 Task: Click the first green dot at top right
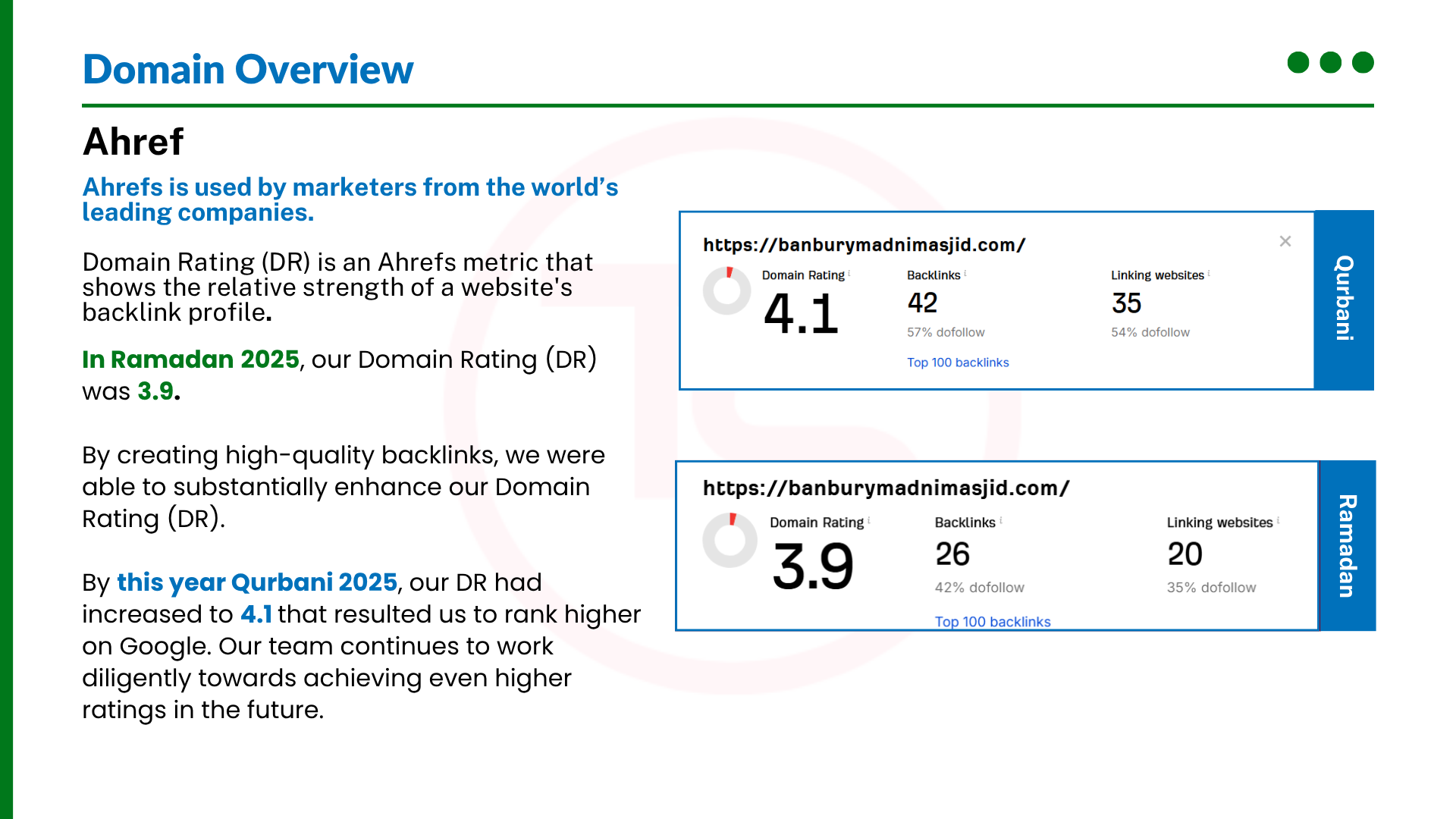pyautogui.click(x=1298, y=62)
